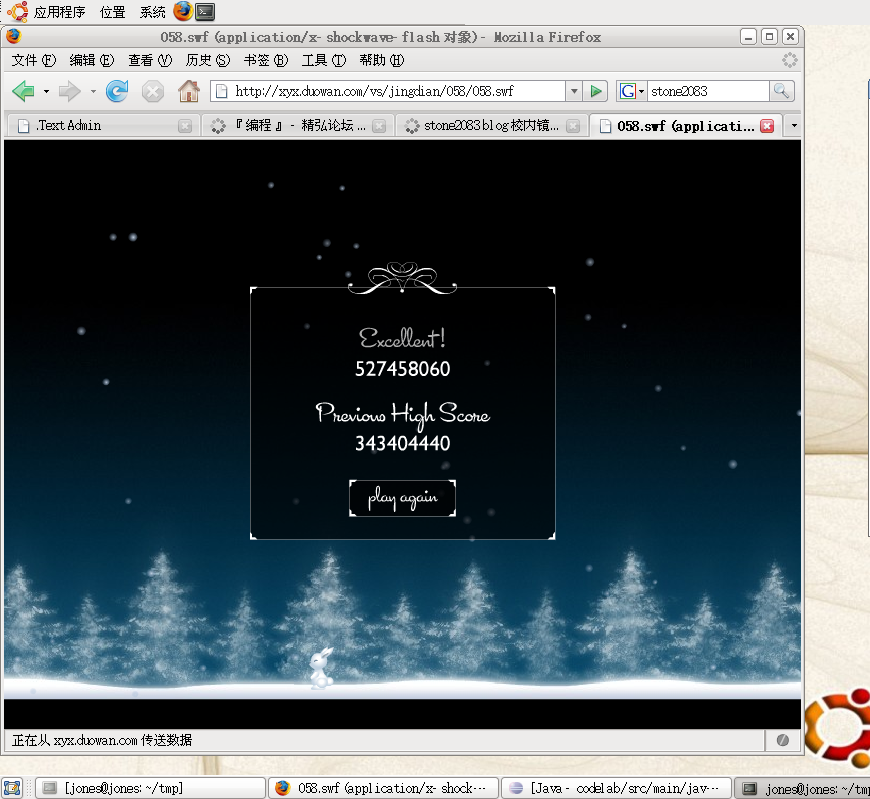Click the green Go arrow beside the URL

point(595,92)
